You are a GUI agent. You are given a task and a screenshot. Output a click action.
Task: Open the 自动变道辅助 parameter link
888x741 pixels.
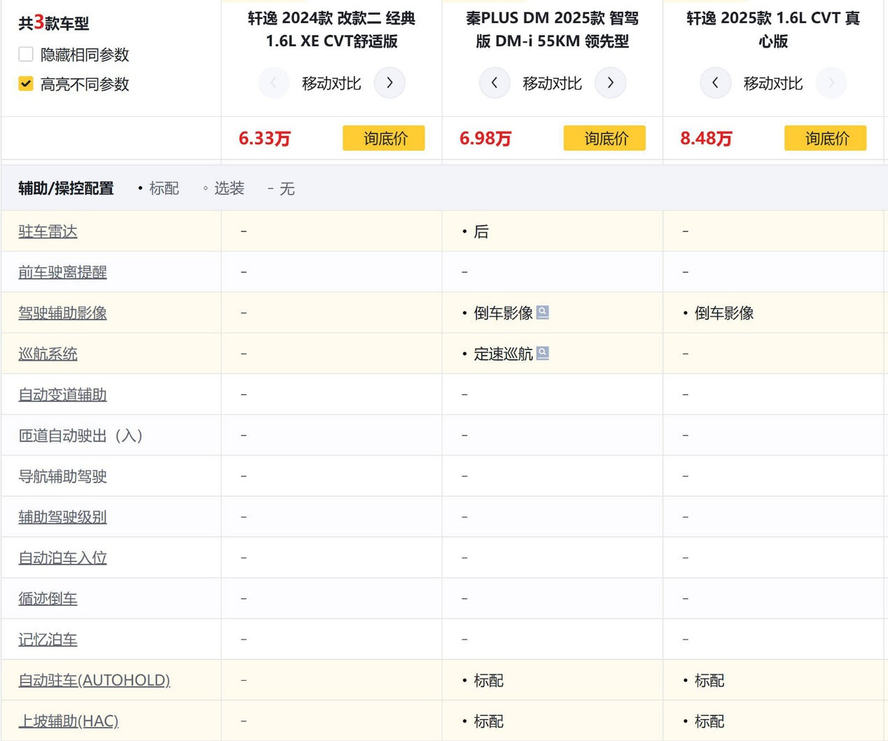(62, 394)
